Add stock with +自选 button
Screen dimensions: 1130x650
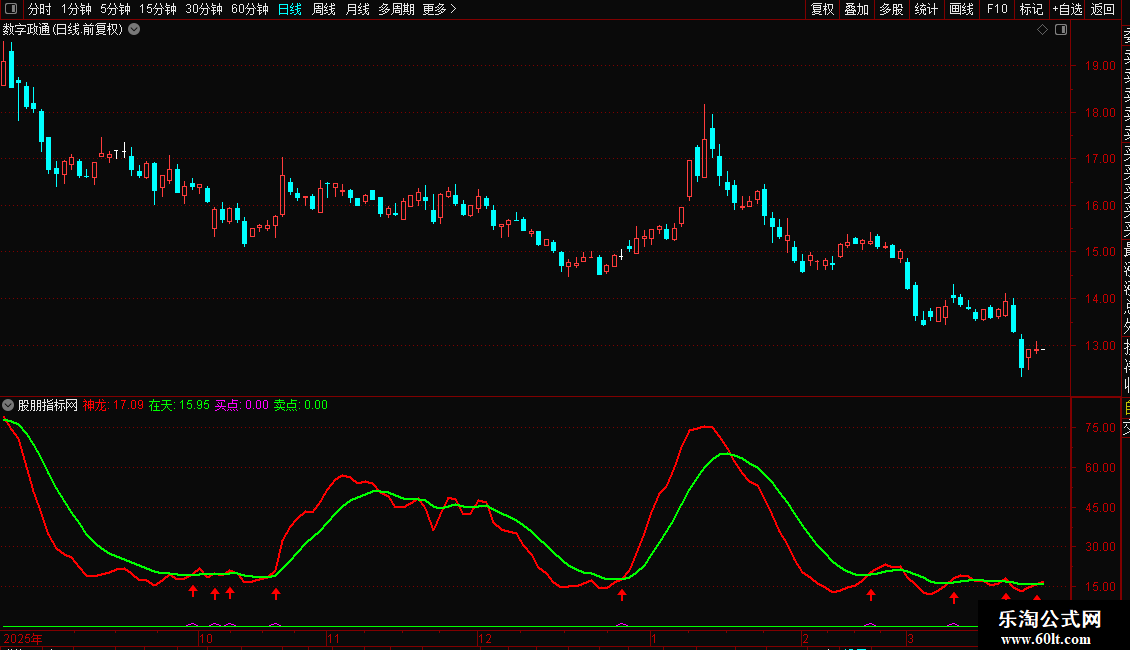(x=1067, y=9)
